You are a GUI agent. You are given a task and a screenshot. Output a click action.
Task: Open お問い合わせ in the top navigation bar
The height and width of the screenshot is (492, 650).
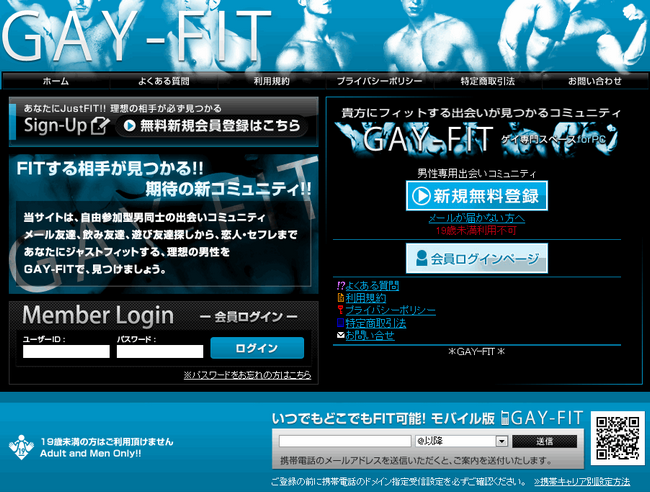tap(595, 81)
